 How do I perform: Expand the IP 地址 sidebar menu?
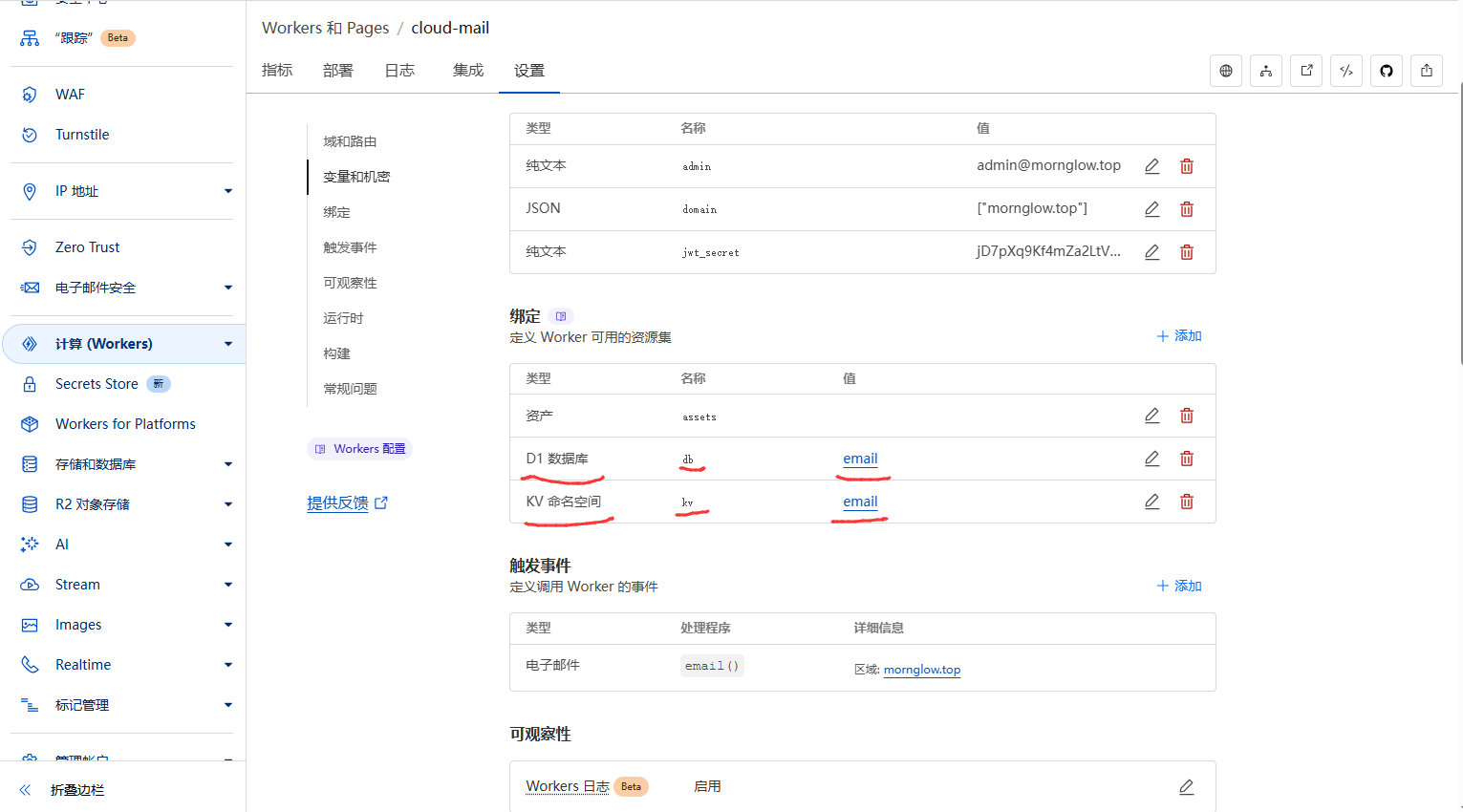pos(227,191)
